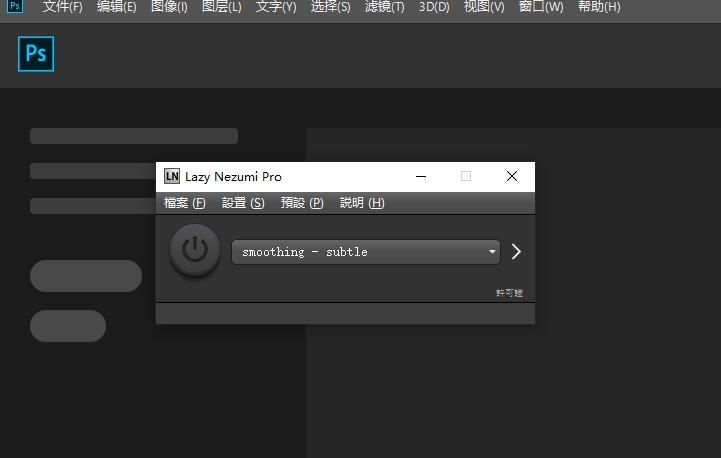
Task: Open Photoshop 图像(I) menu
Action: click(x=169, y=7)
